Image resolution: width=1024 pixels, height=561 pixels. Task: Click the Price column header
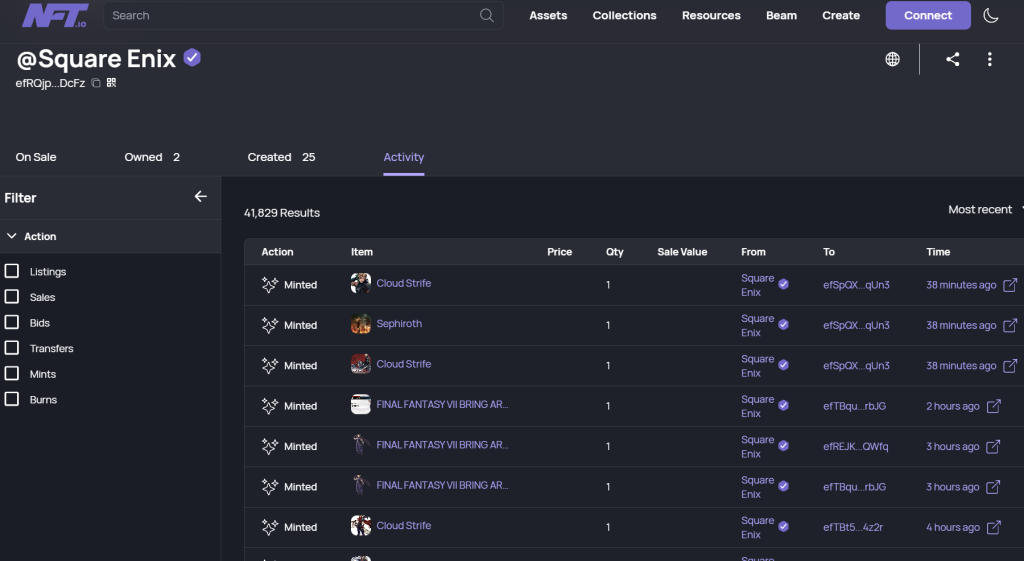tap(560, 252)
